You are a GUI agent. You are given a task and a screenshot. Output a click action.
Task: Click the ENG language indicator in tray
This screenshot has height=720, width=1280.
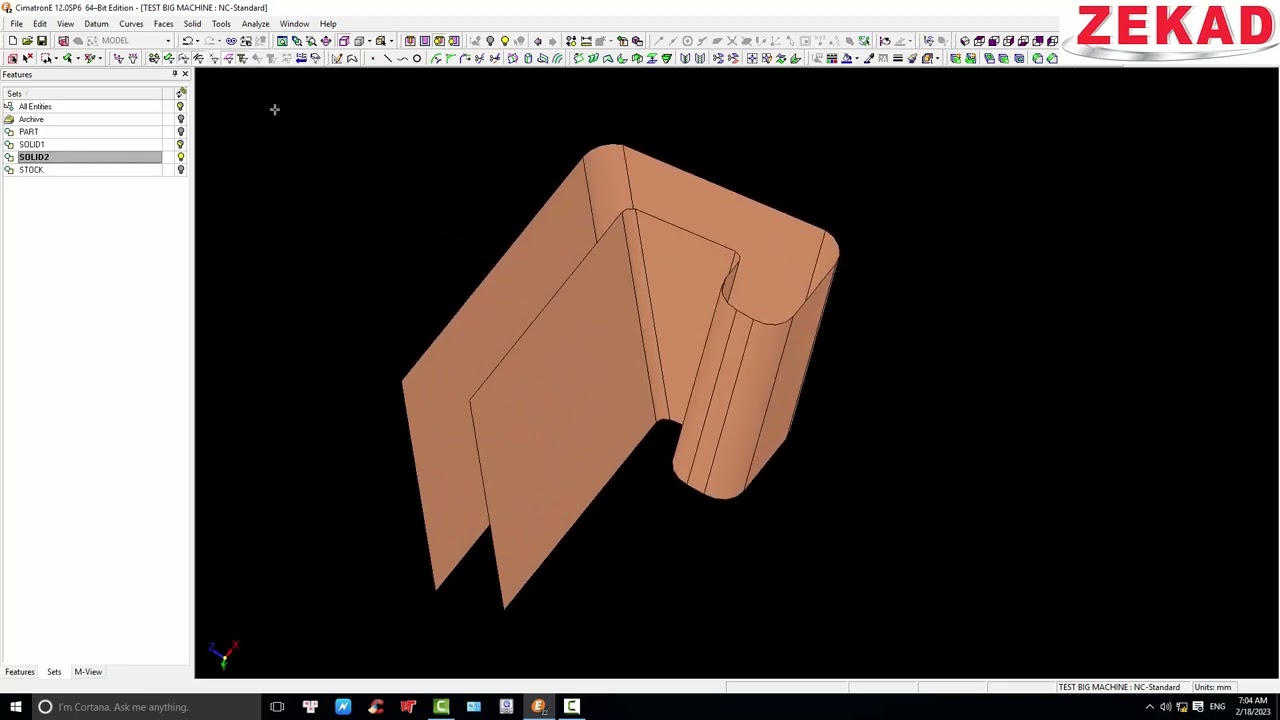(1217, 707)
